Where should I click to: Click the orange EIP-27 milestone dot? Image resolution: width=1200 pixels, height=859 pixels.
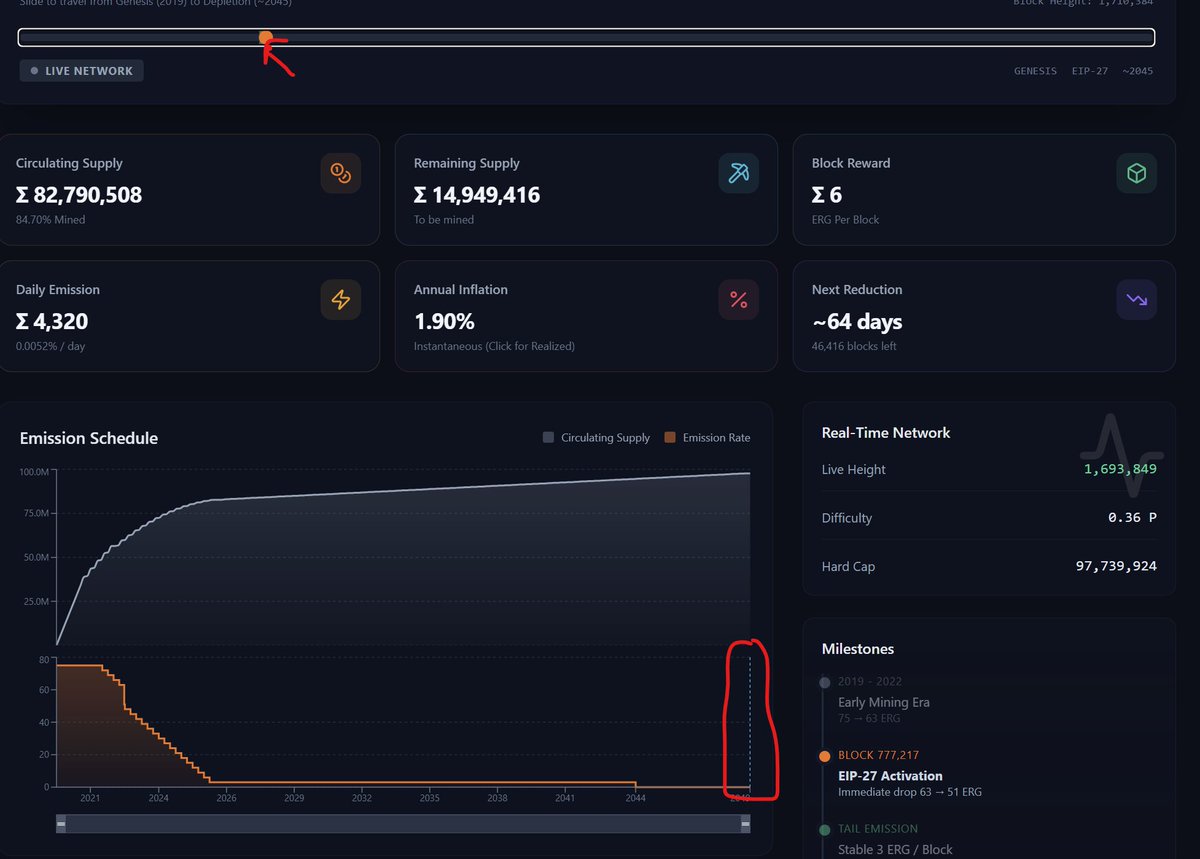tap(824, 757)
